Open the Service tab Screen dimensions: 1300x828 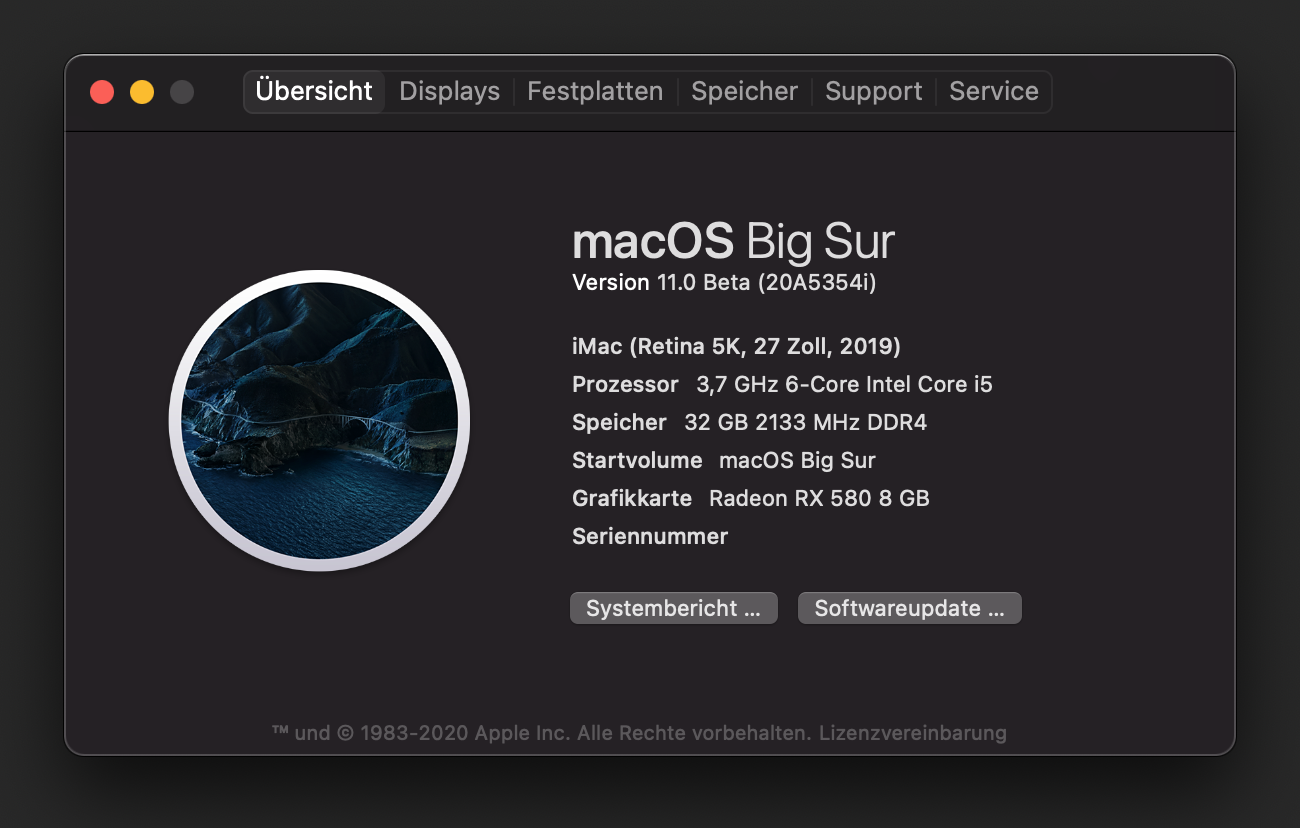(993, 91)
